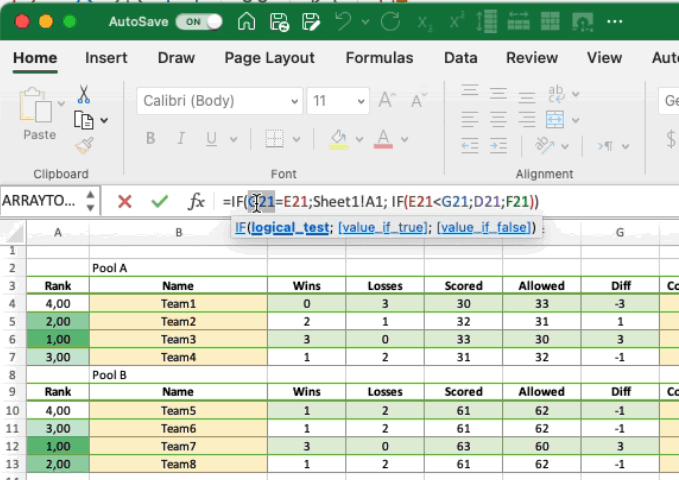Cancel formula entry with red X
Viewport: 679px width, 480px height.
tap(124, 201)
